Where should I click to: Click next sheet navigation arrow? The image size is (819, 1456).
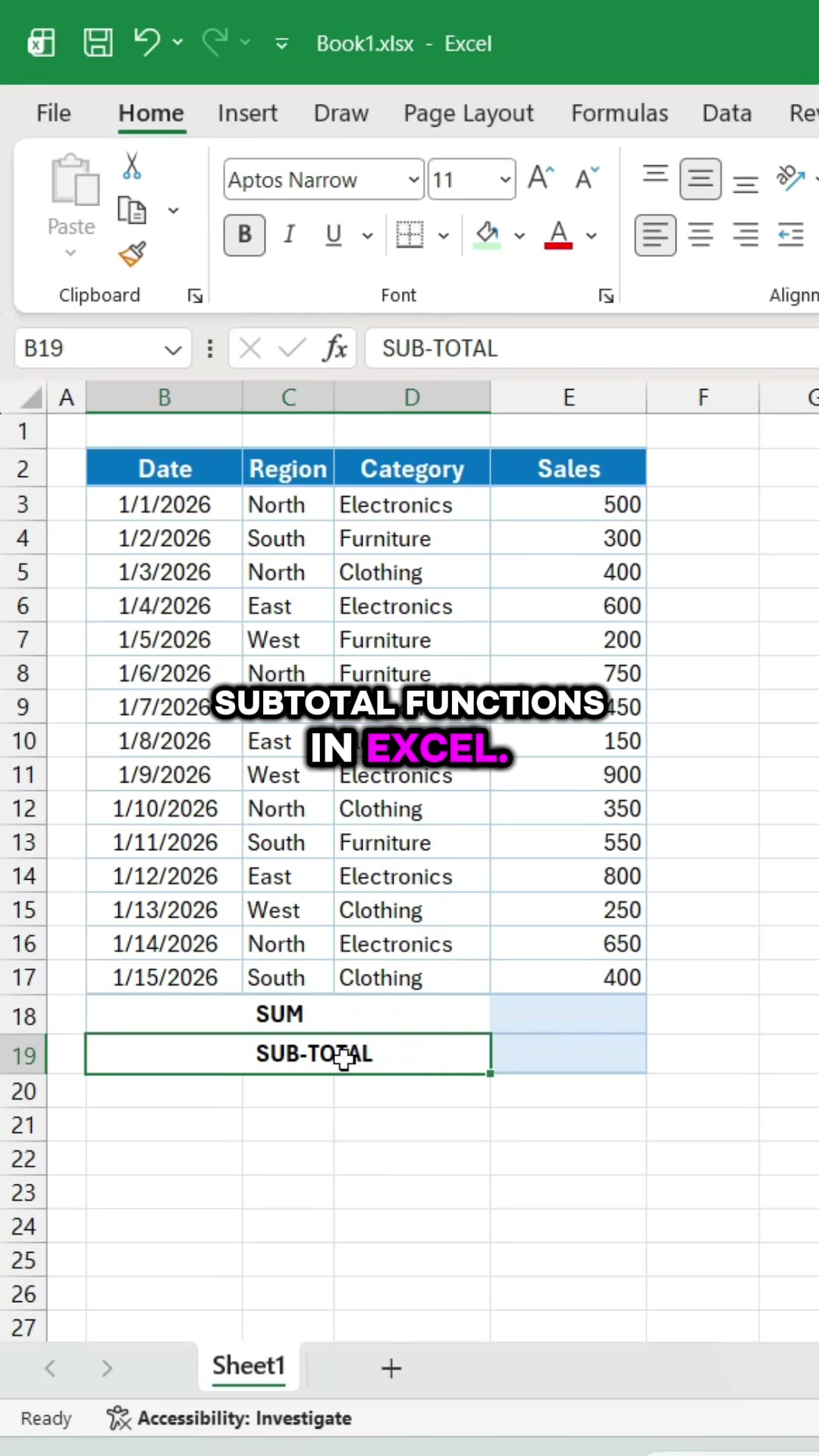pos(107,1368)
